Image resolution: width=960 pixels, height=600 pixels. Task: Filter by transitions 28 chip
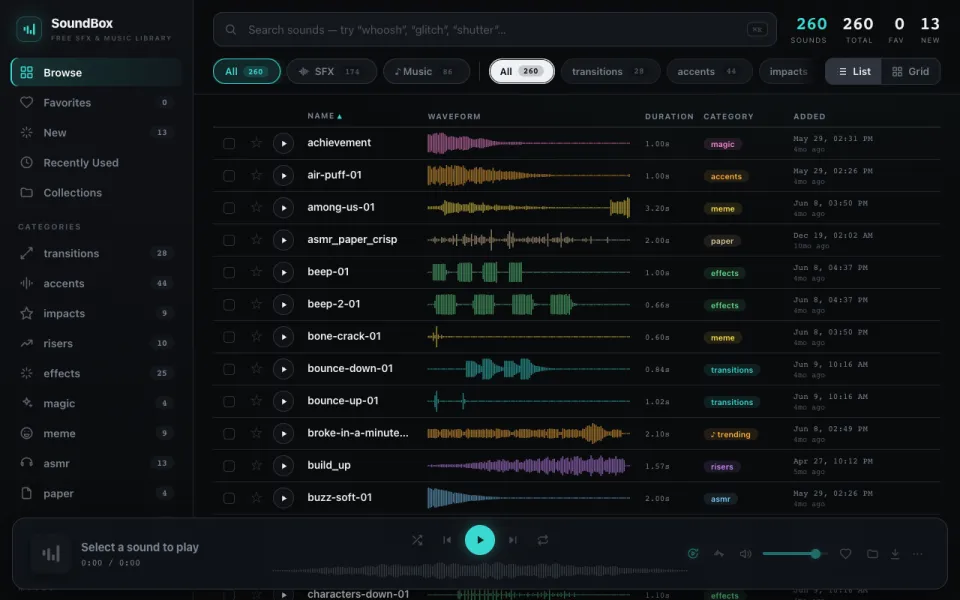[610, 72]
